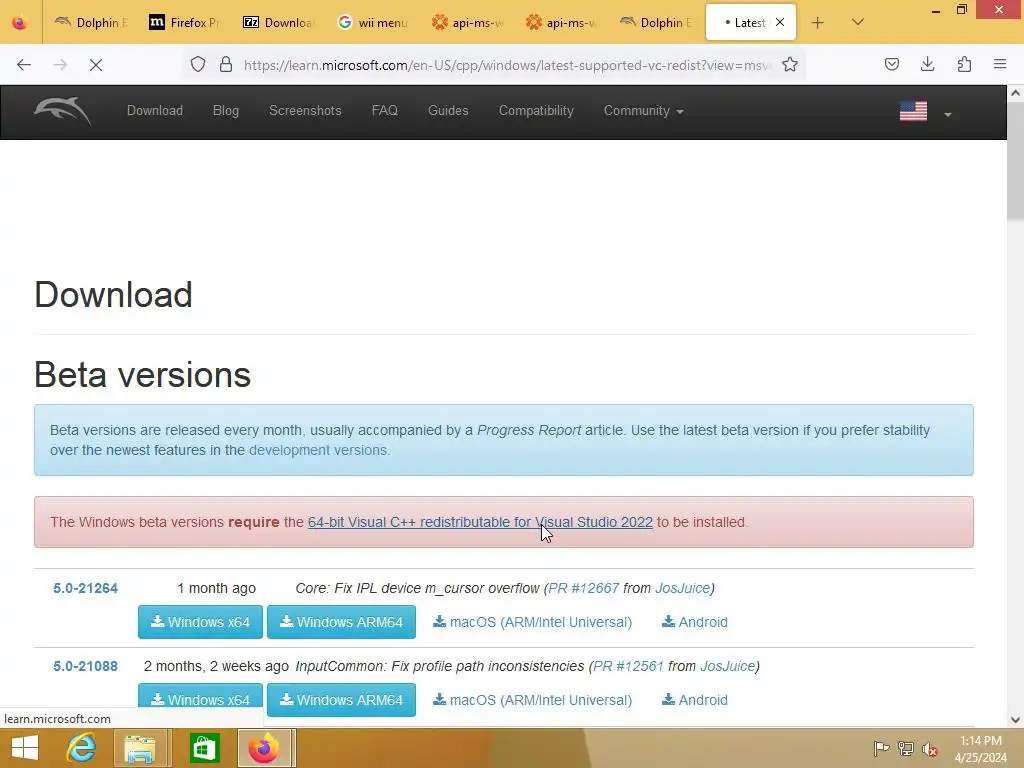The width and height of the screenshot is (1024, 768).
Task: Click the network icon in system tray
Action: [906, 749]
